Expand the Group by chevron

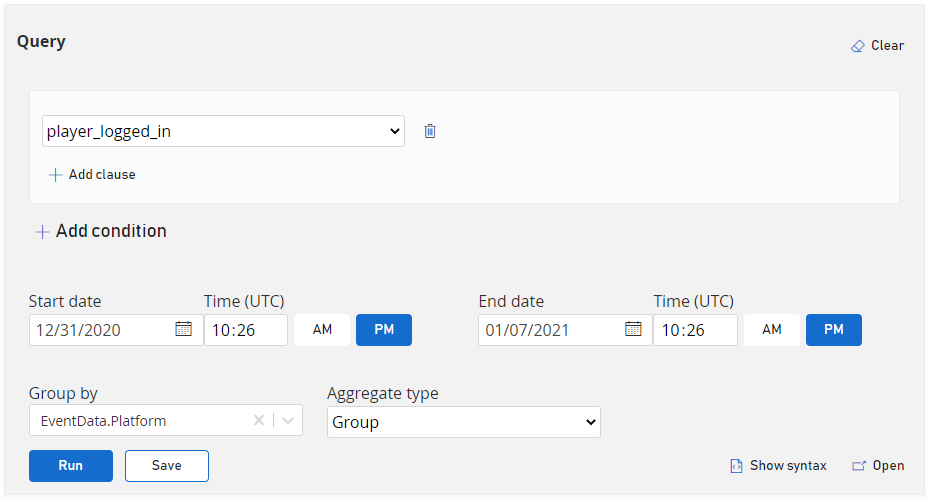(288, 420)
